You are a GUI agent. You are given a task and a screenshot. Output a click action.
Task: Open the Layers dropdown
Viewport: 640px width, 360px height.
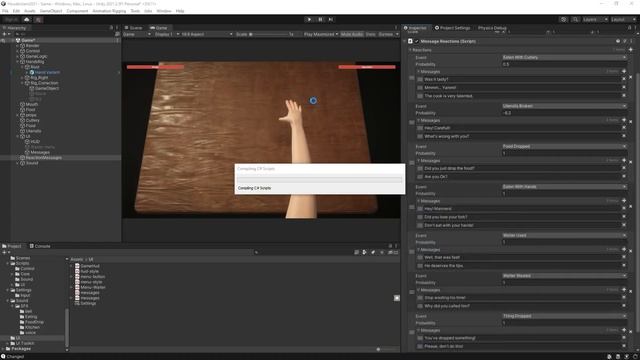tap(595, 19)
